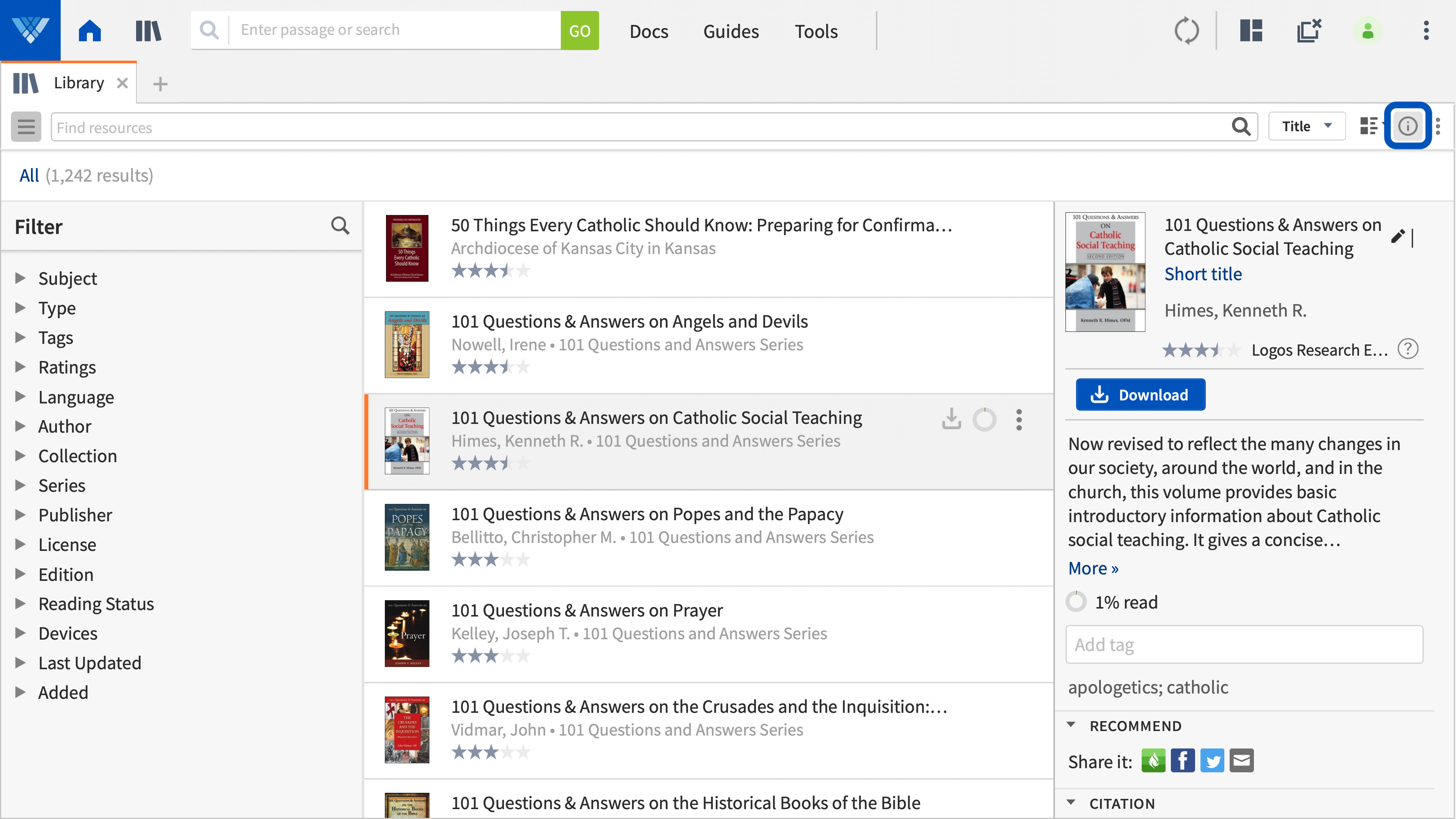
Task: Open the Title sort dropdown
Action: (1306, 126)
